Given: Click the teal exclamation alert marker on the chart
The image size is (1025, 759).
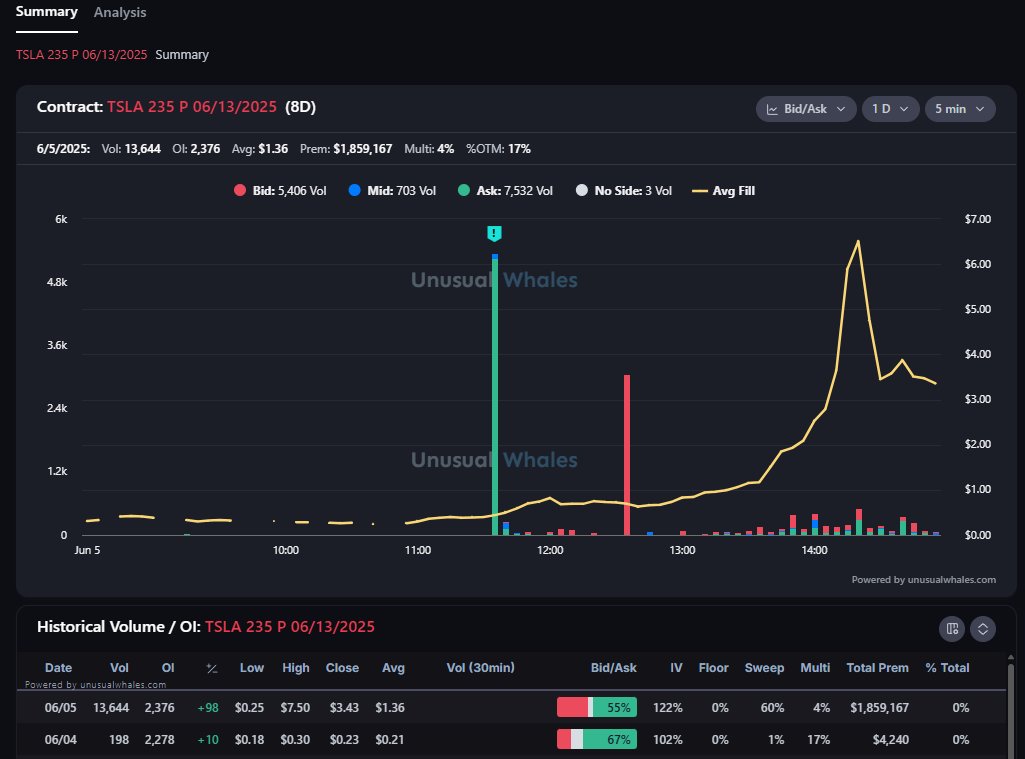Looking at the screenshot, I should tap(494, 233).
